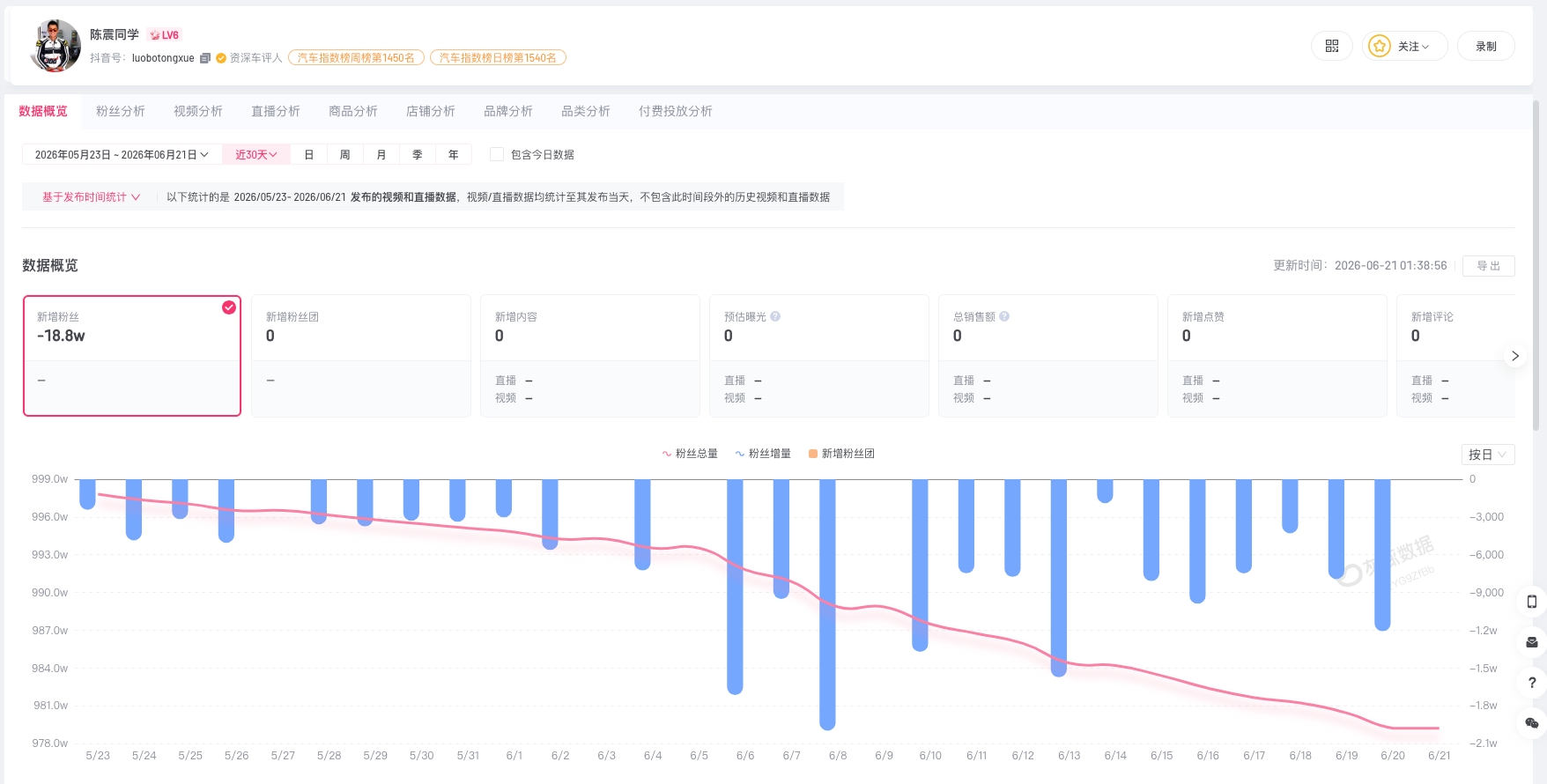Open the WeChat icon in right sidebar

1532,723
